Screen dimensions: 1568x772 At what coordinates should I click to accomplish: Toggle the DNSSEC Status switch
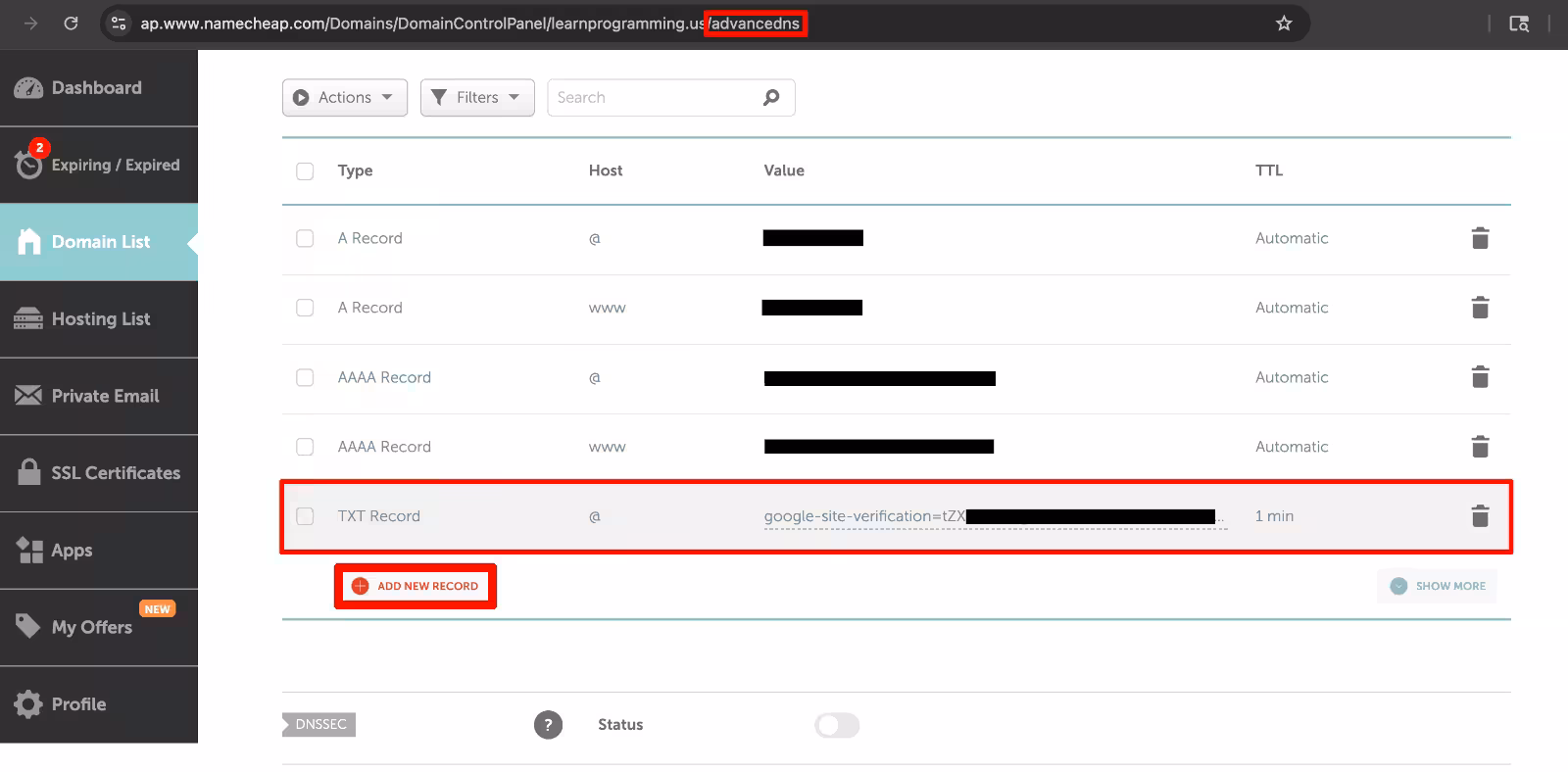click(837, 725)
